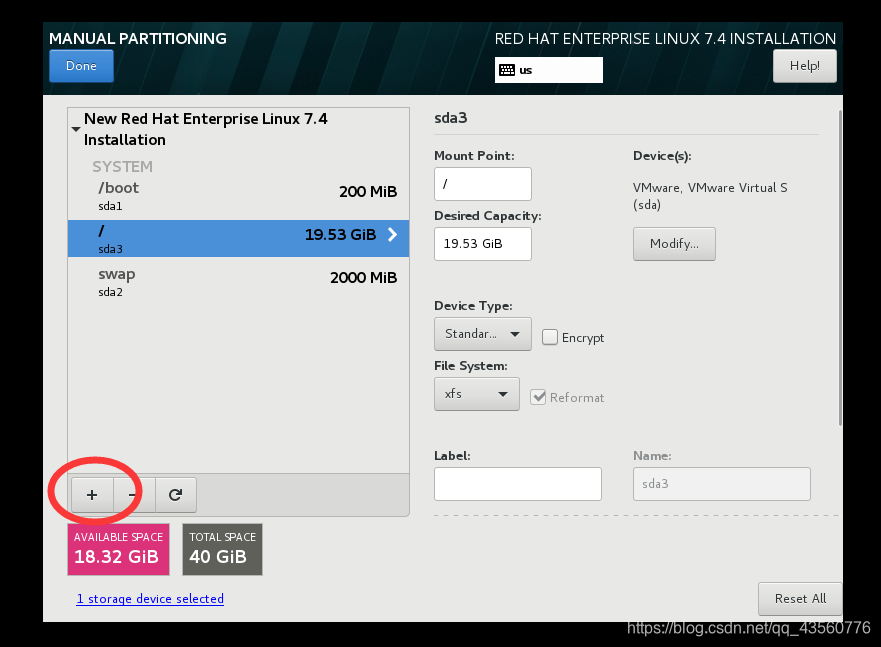The width and height of the screenshot is (881, 647).
Task: Toggle the Reformat checkbox
Action: point(538,397)
